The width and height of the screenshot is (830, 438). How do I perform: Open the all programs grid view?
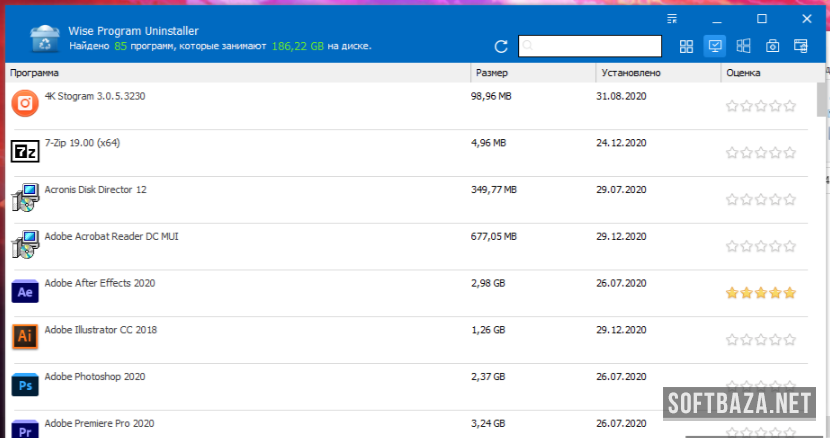[x=686, y=46]
